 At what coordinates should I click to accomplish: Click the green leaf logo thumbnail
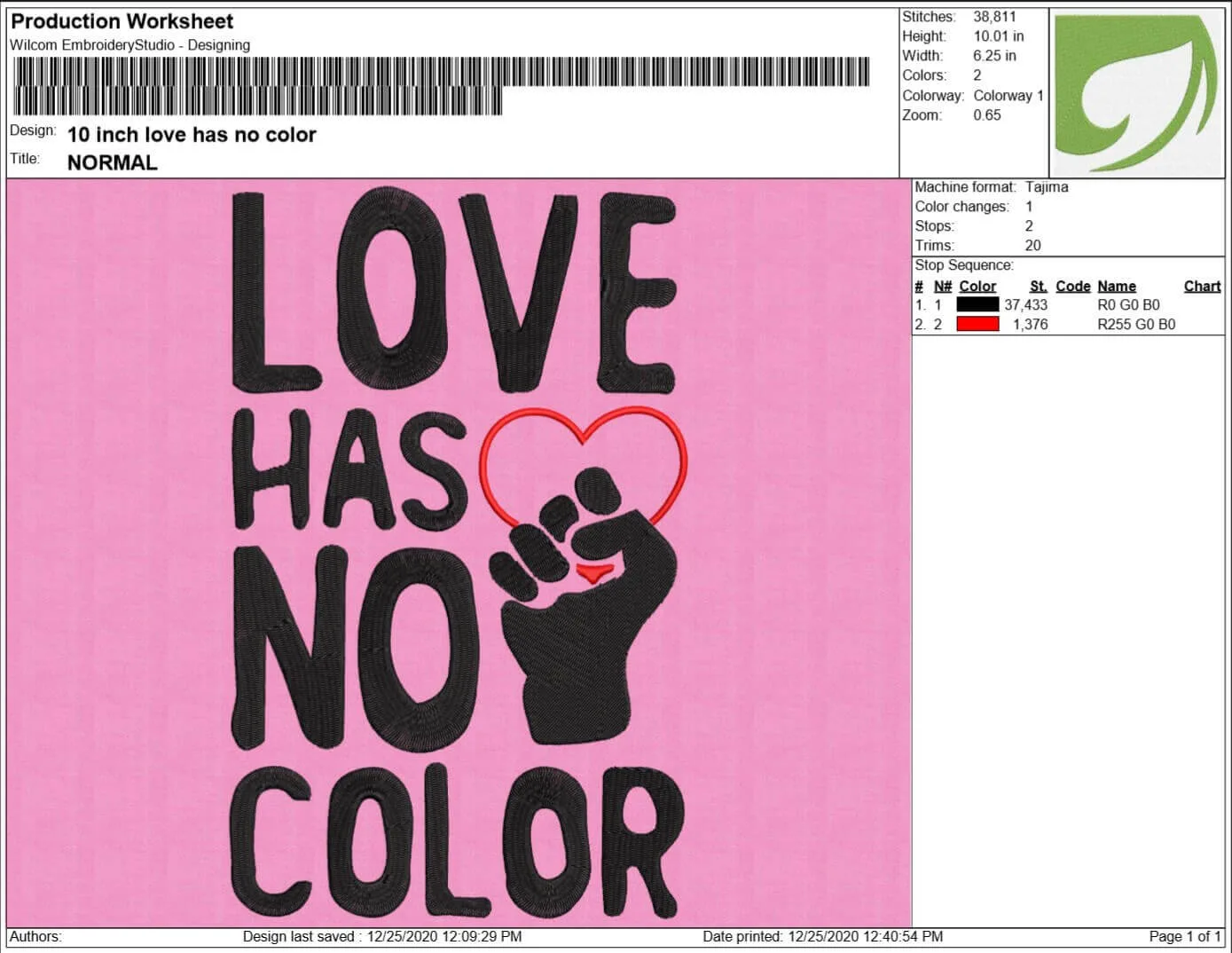click(1136, 92)
